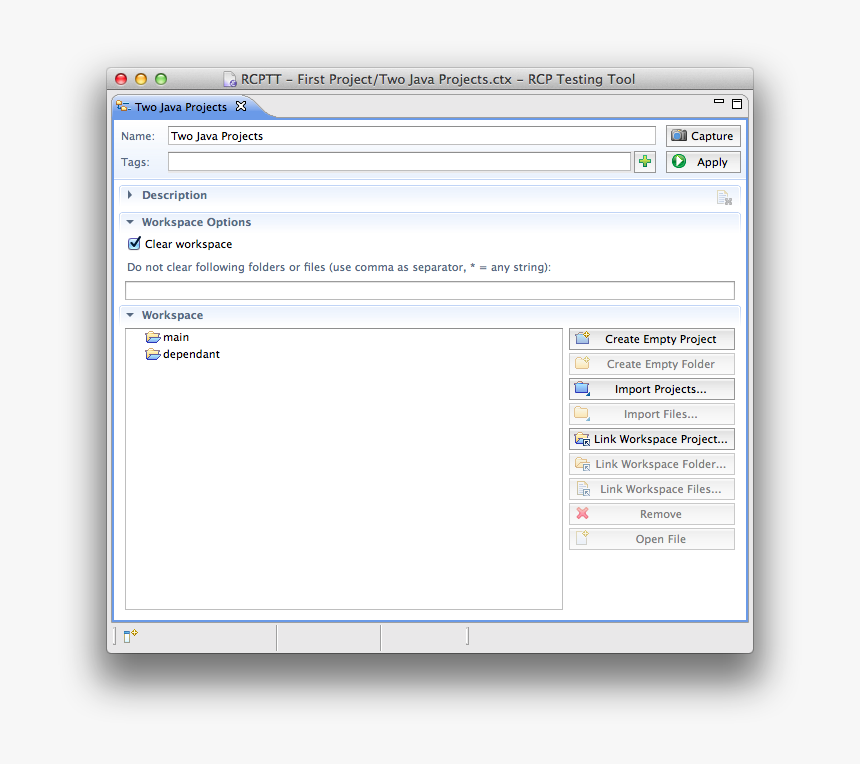Expand the Description section
860x764 pixels.
pos(130,195)
